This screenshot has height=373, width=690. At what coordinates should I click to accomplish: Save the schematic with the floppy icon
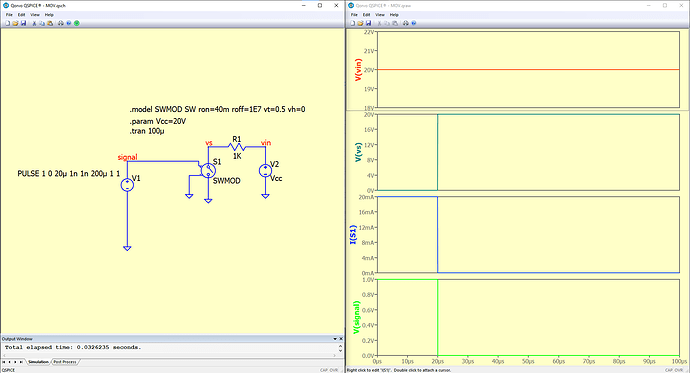pos(23,23)
